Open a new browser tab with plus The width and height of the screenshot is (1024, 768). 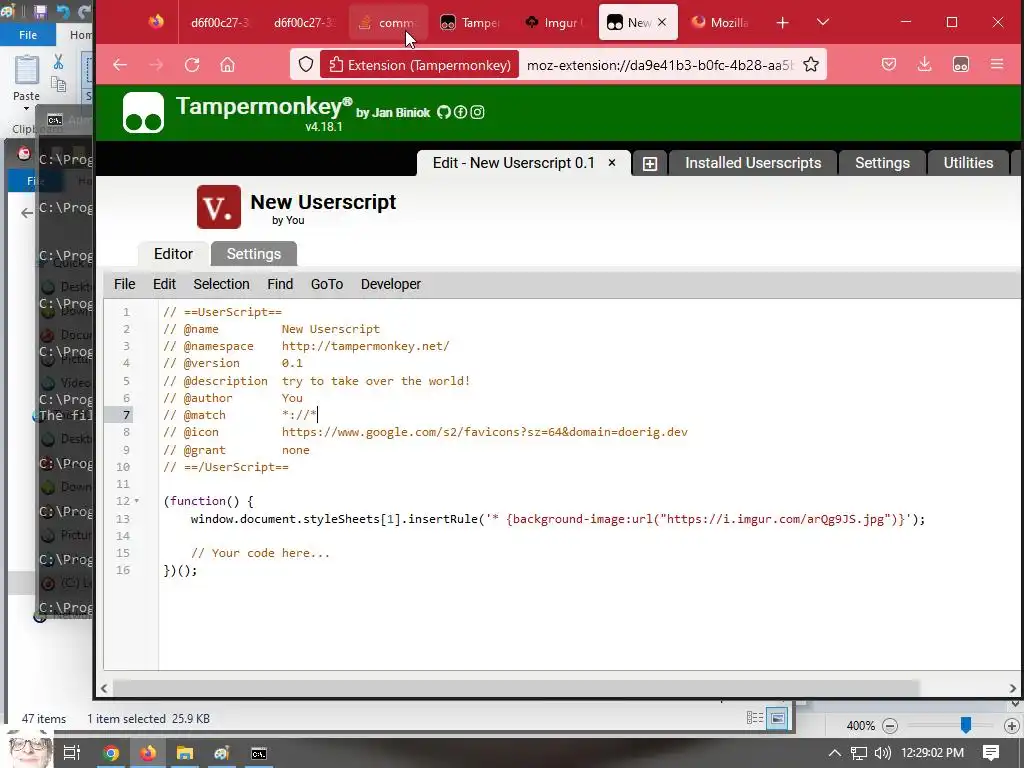tap(782, 23)
